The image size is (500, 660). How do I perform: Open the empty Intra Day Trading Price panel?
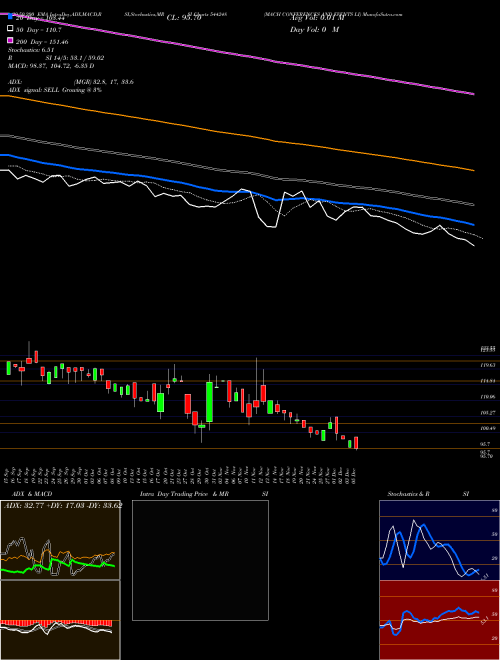pyautogui.click(x=200, y=560)
